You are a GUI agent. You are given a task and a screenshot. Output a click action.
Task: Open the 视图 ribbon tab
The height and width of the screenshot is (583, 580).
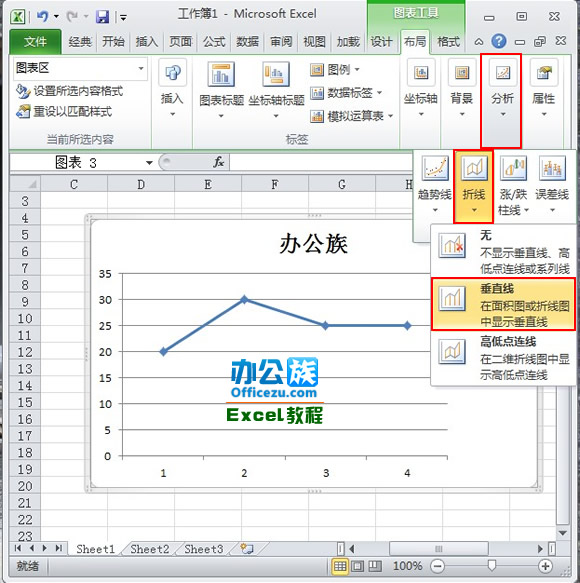(314, 42)
